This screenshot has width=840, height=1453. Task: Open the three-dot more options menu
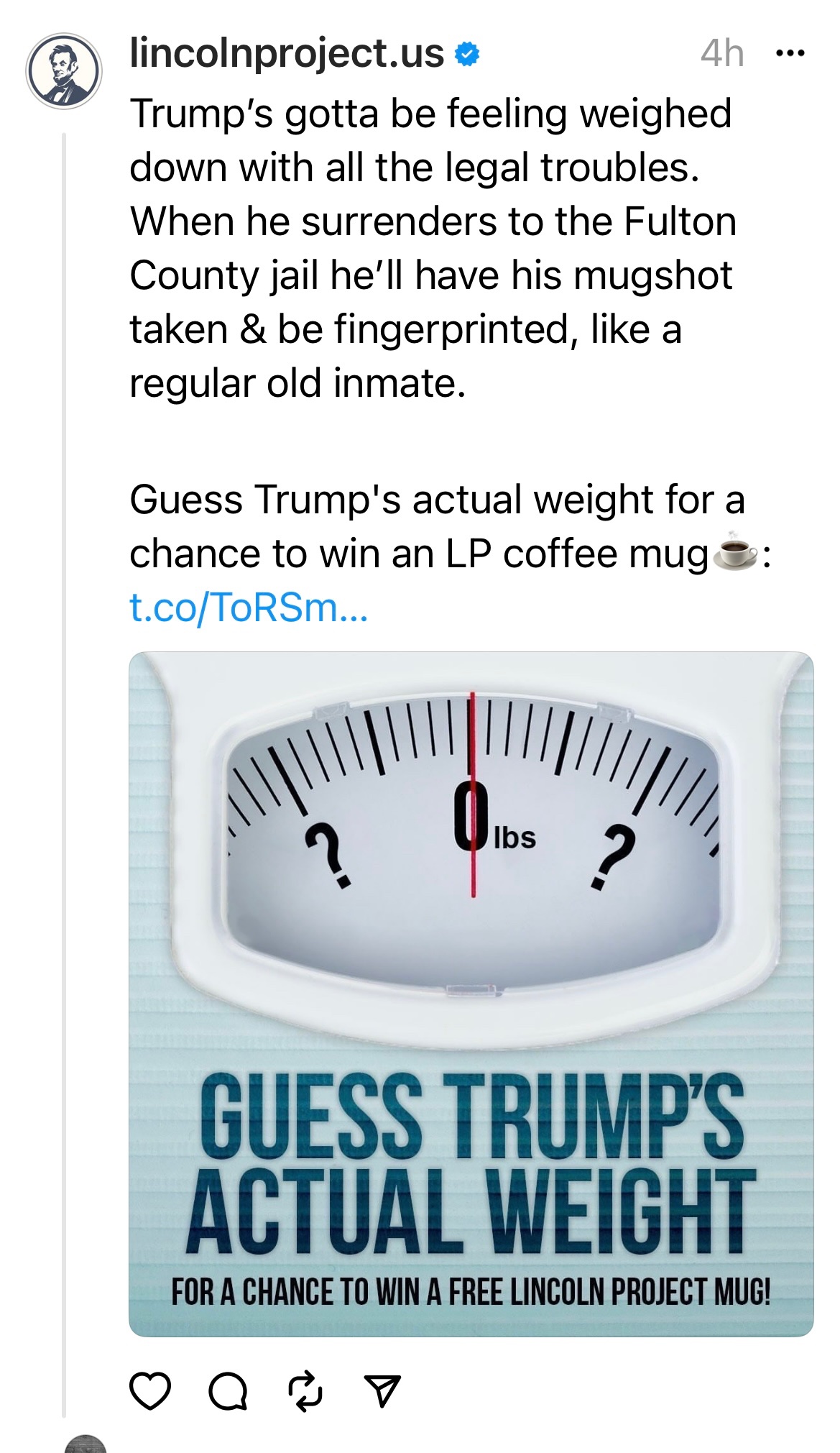coord(790,53)
